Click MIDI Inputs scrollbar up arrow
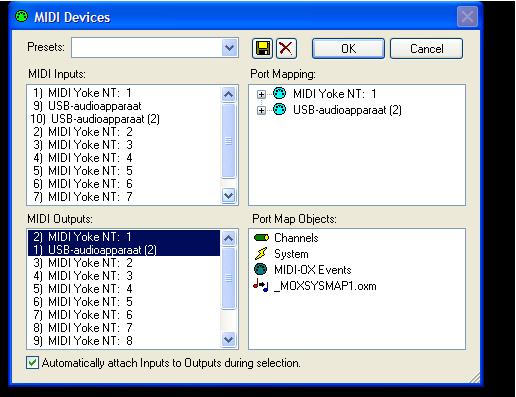 (x=229, y=94)
